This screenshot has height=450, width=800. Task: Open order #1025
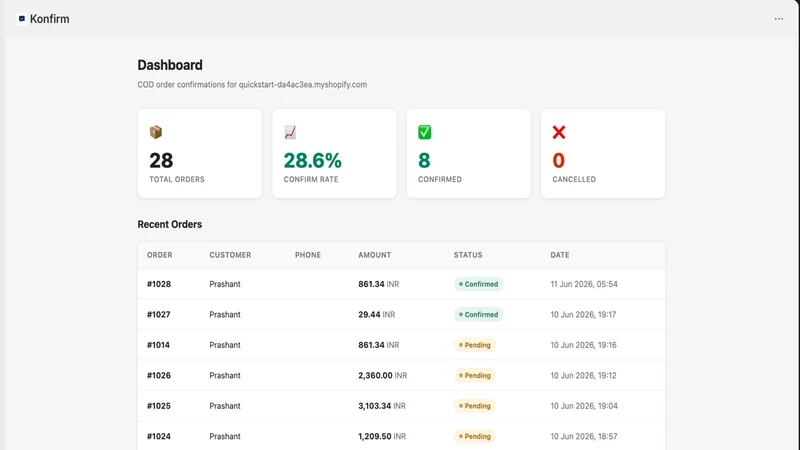(x=159, y=406)
